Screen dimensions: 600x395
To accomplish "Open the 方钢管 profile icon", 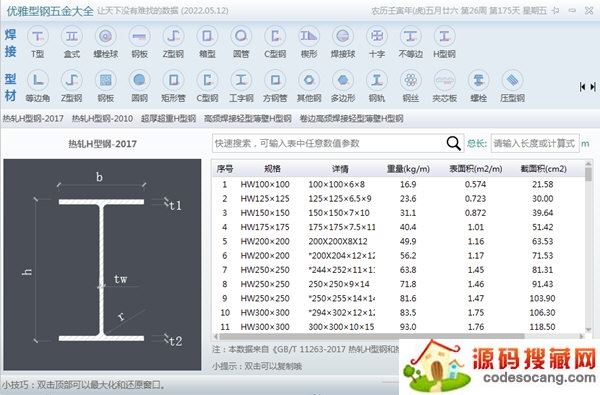I will click(x=275, y=80).
